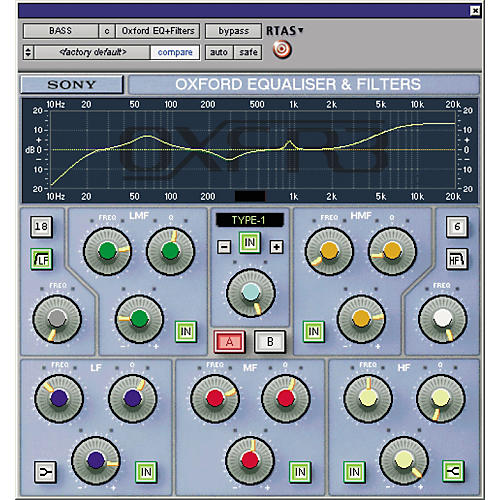
Task: Click the LF frequency knob (purple)
Action: 59,398
